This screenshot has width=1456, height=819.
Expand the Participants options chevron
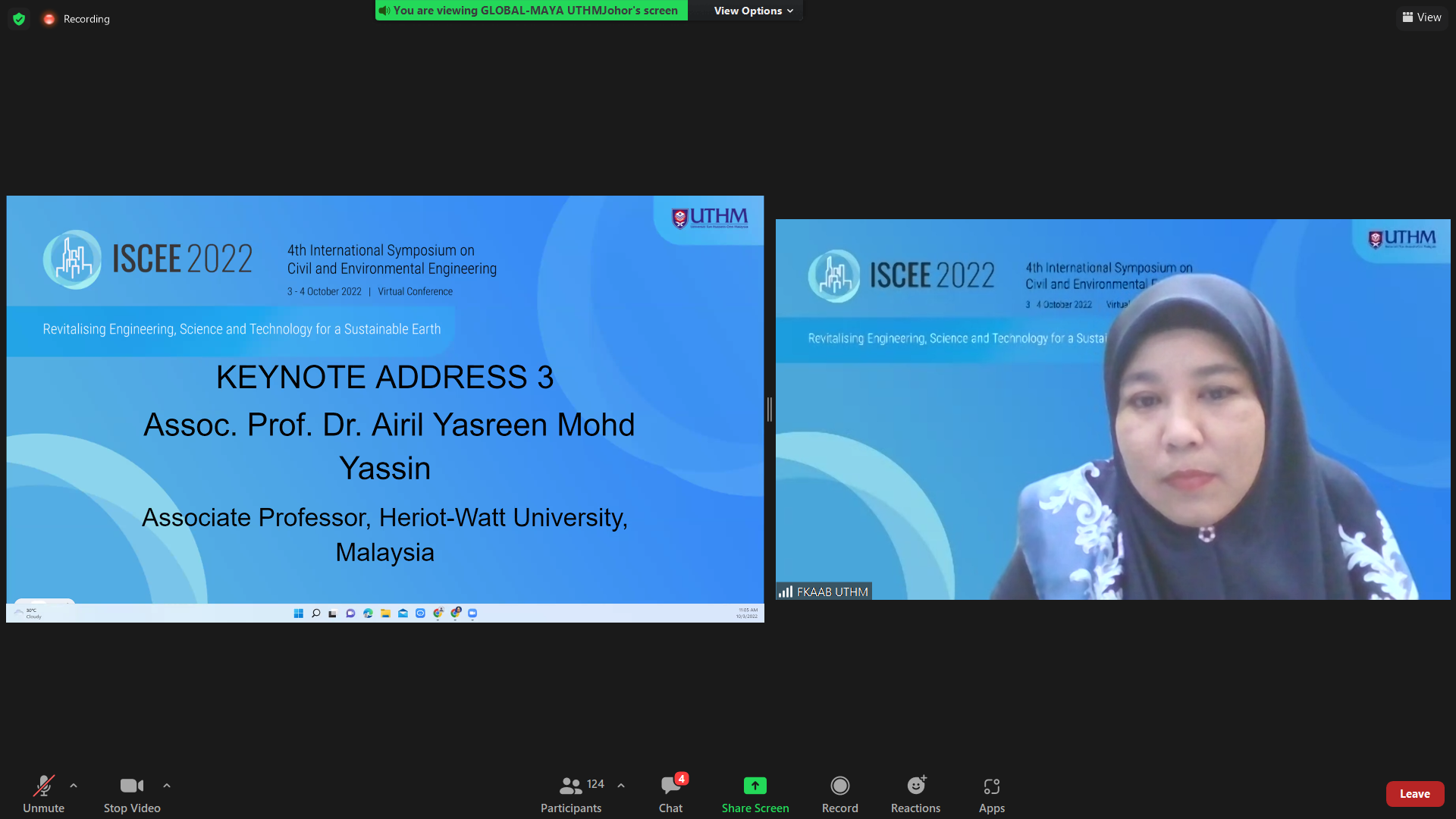[x=621, y=786]
